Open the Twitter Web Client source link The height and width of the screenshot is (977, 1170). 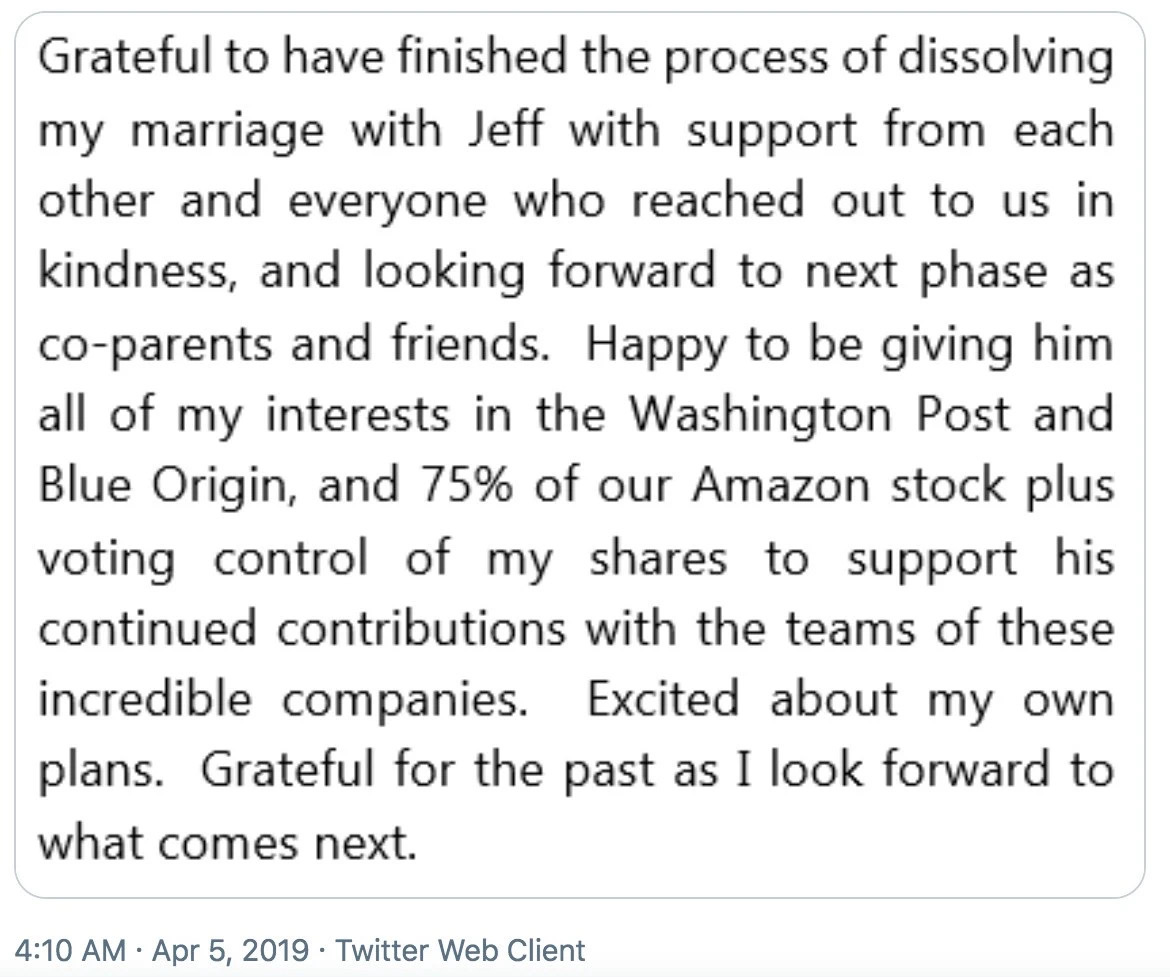point(460,950)
